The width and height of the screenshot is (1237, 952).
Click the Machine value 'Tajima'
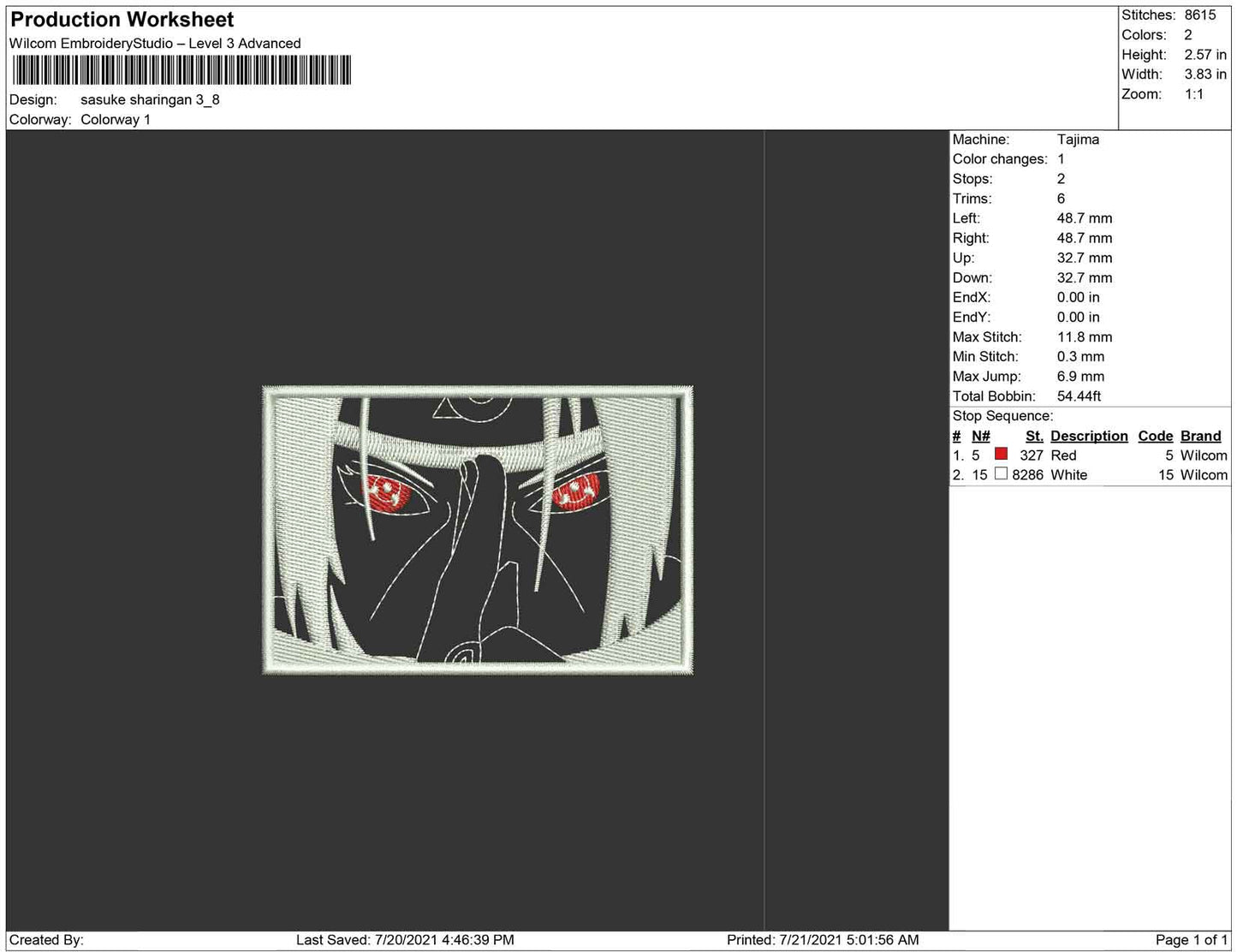click(x=1078, y=140)
